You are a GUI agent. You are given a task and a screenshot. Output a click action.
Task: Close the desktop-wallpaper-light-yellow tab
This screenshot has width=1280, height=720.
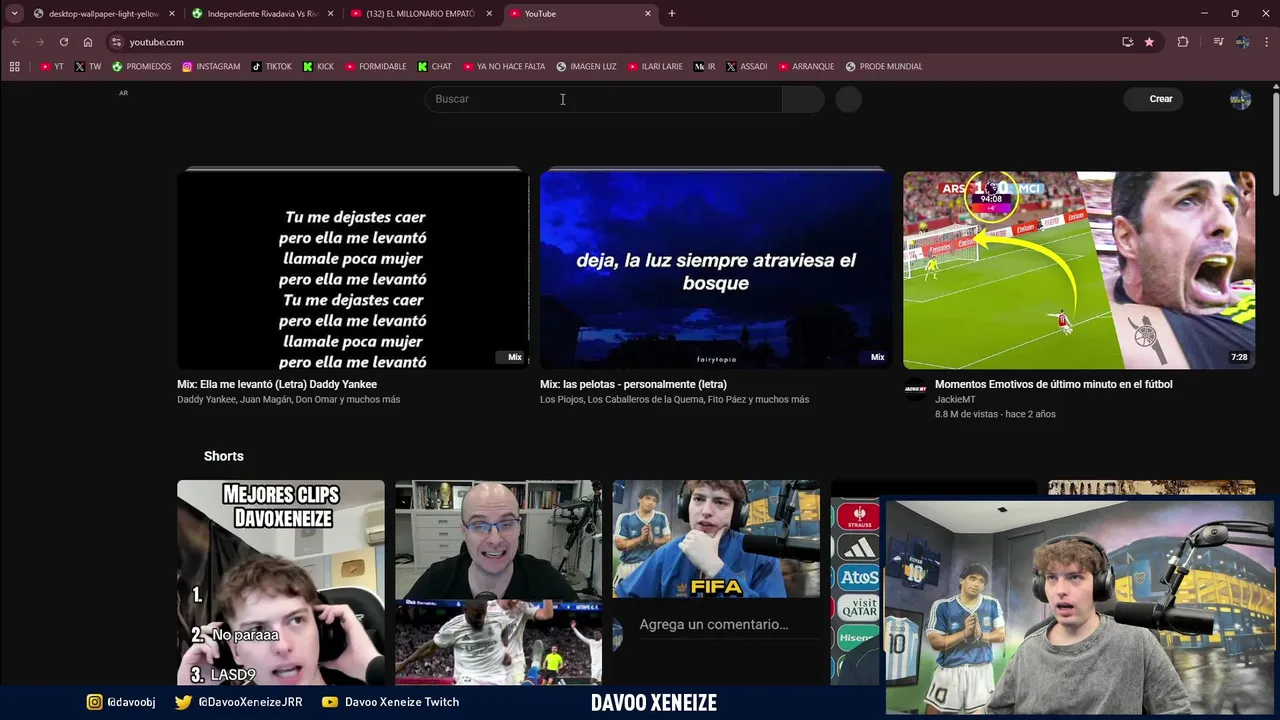(x=172, y=14)
